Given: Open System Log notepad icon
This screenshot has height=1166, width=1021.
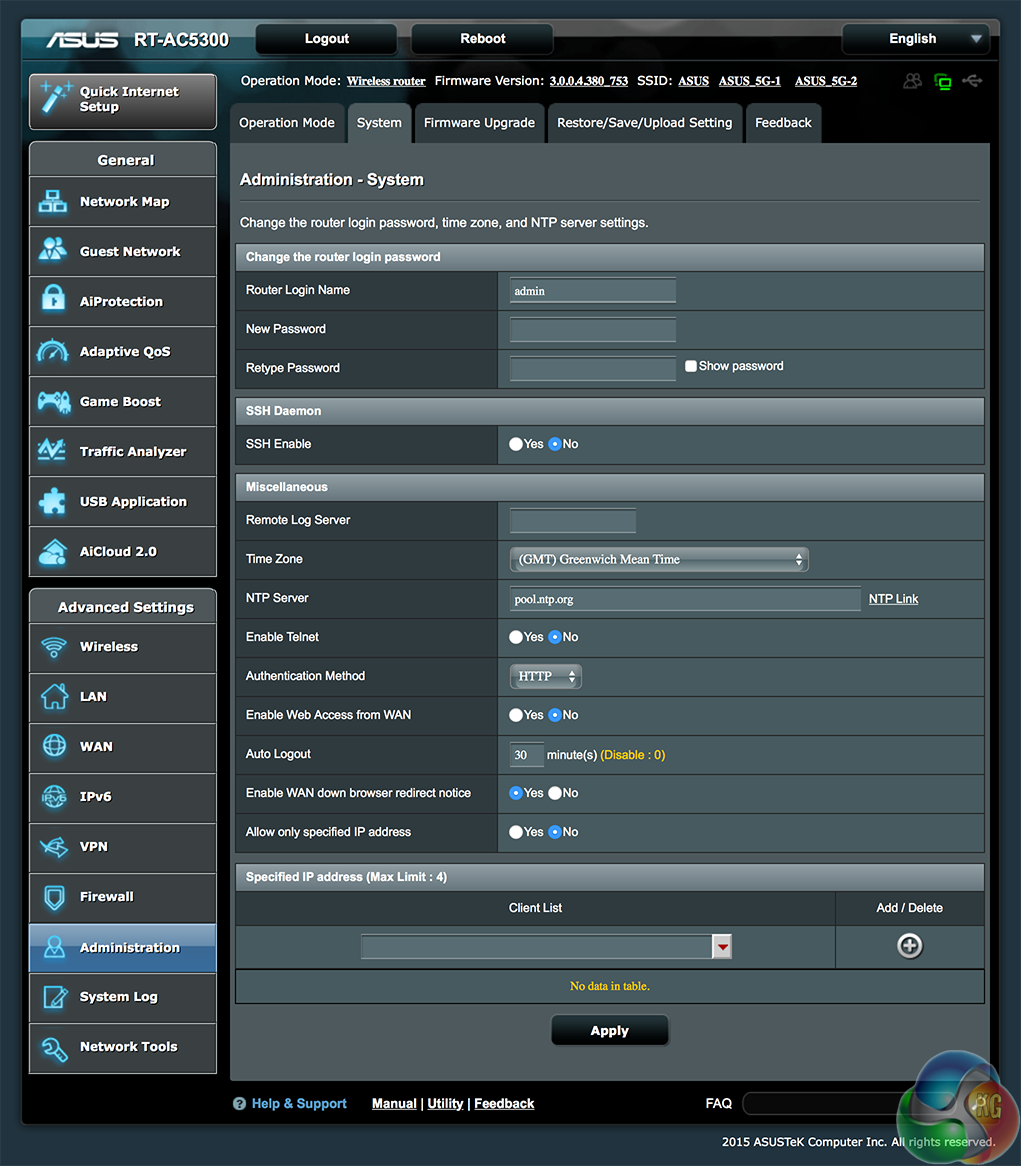Looking at the screenshot, I should click(x=55, y=996).
